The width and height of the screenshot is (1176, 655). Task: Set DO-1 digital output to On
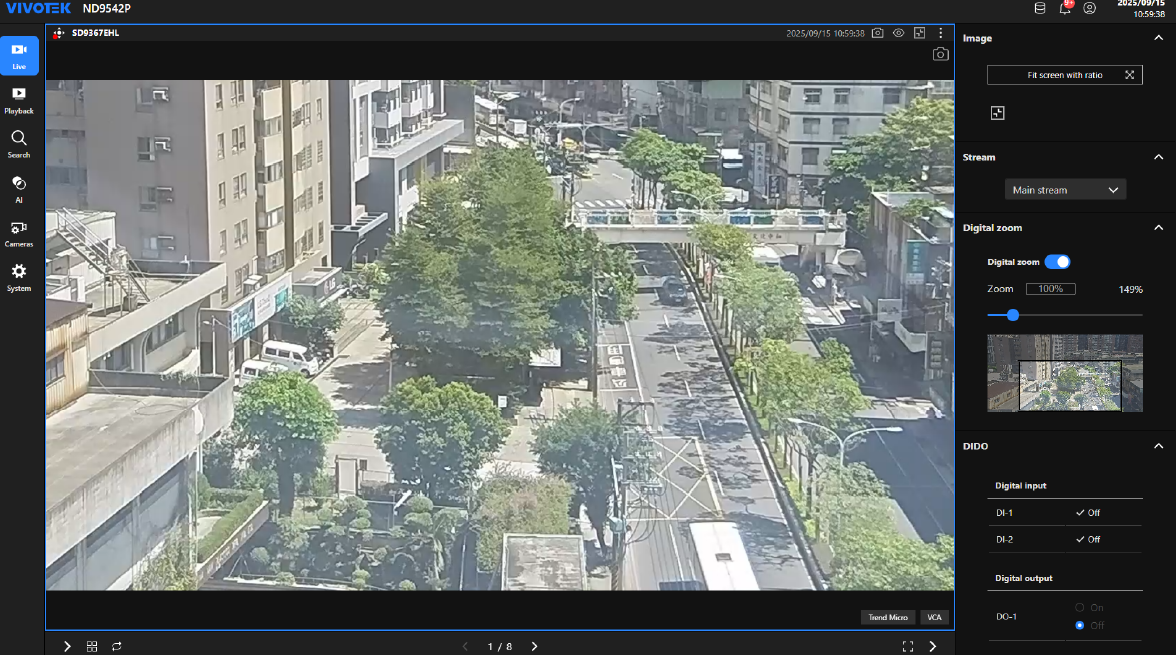1079,607
